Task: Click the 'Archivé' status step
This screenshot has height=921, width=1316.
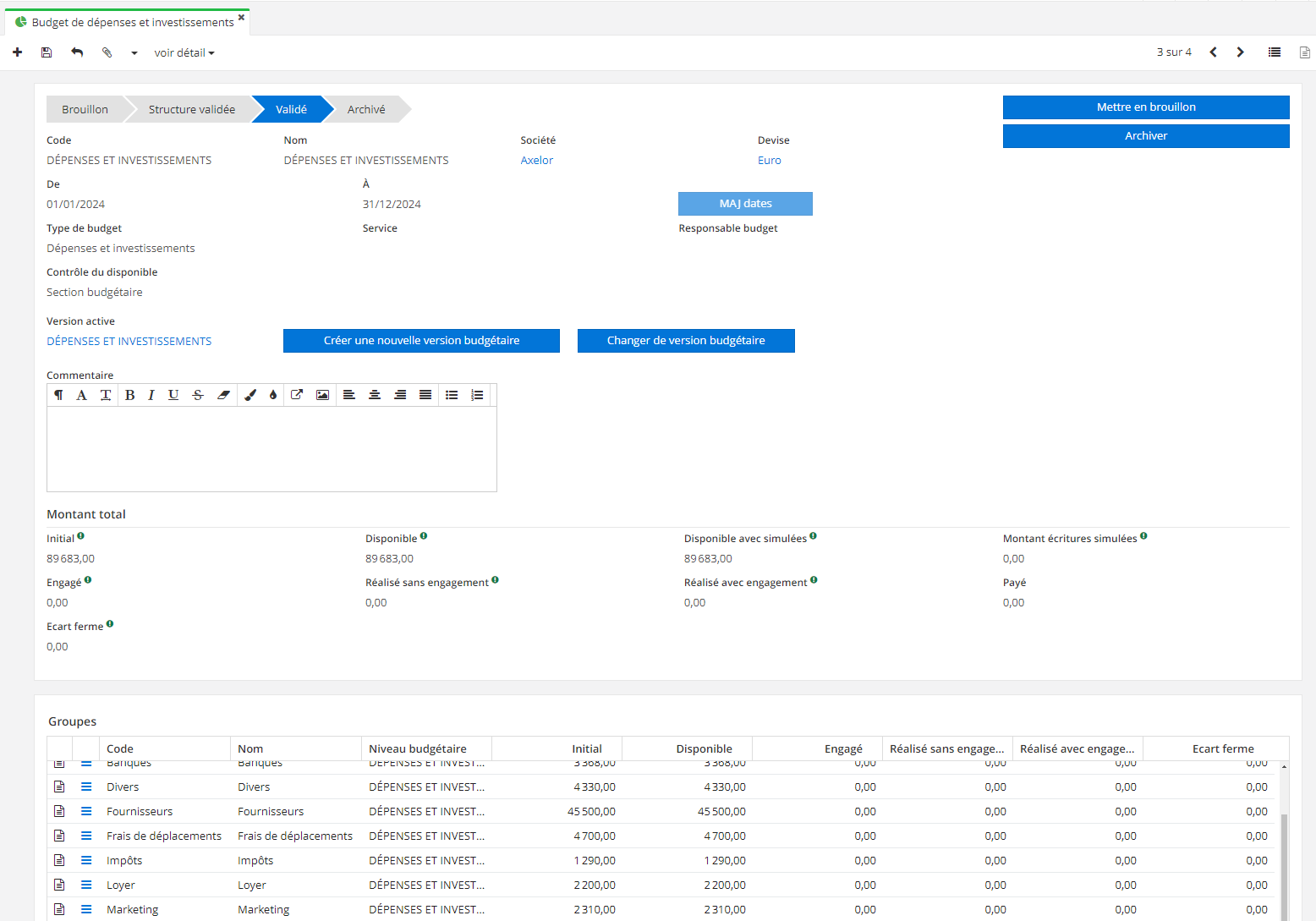Action: point(366,109)
